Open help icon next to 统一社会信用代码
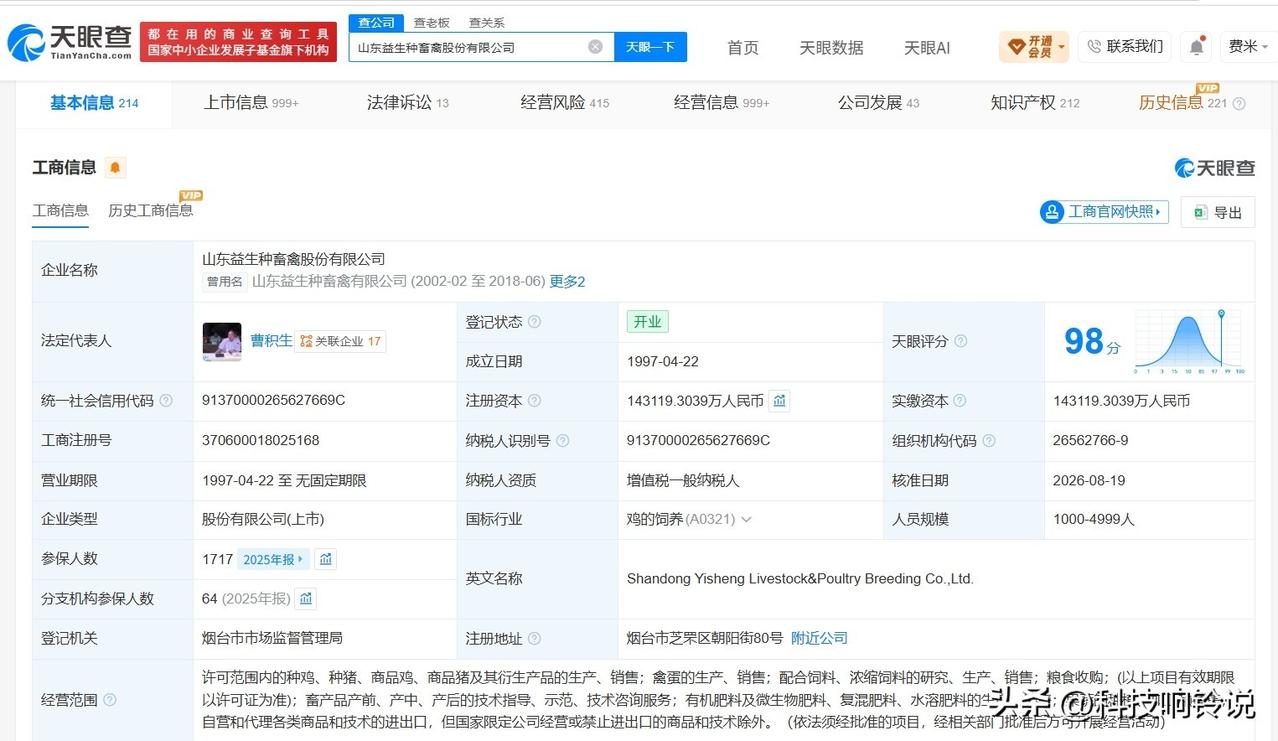The height and width of the screenshot is (741, 1278). [166, 400]
